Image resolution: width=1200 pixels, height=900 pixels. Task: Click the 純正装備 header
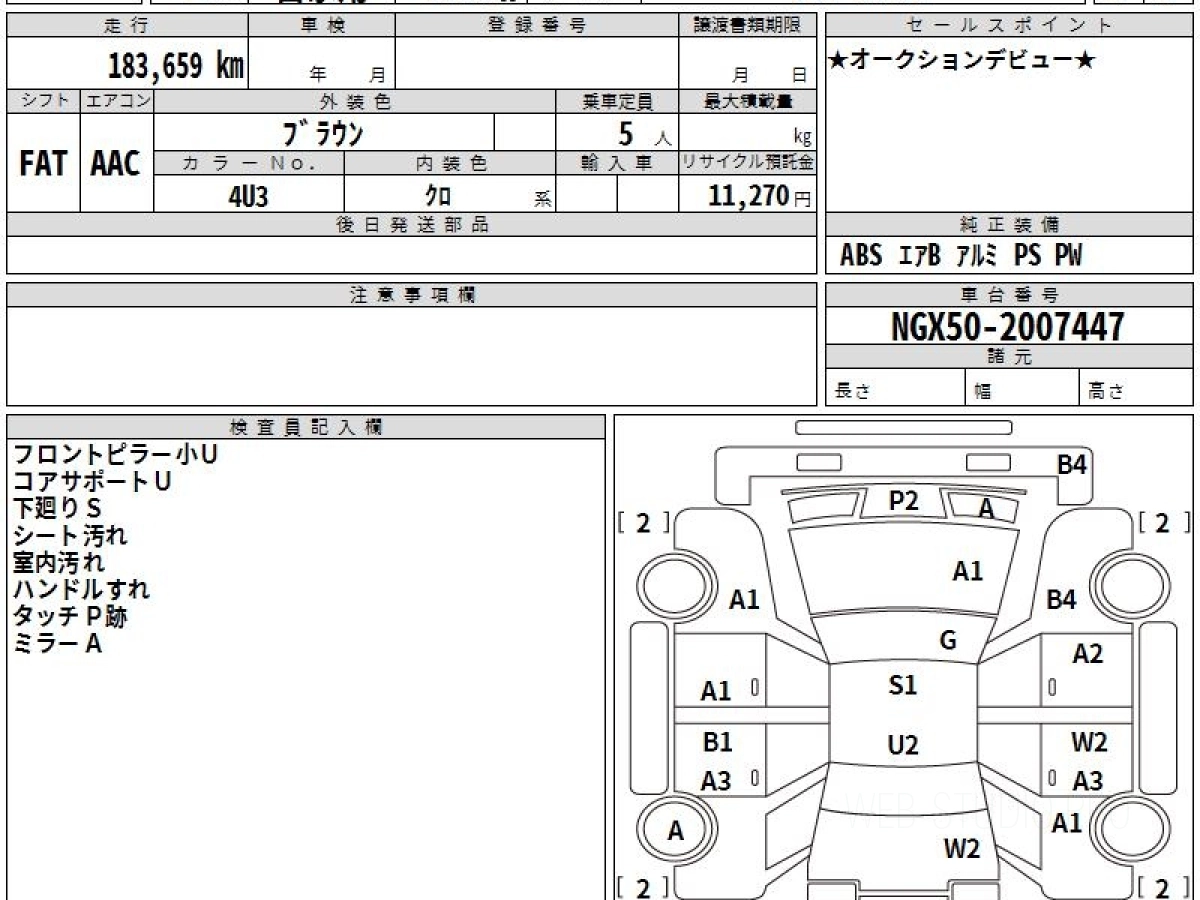(1009, 225)
